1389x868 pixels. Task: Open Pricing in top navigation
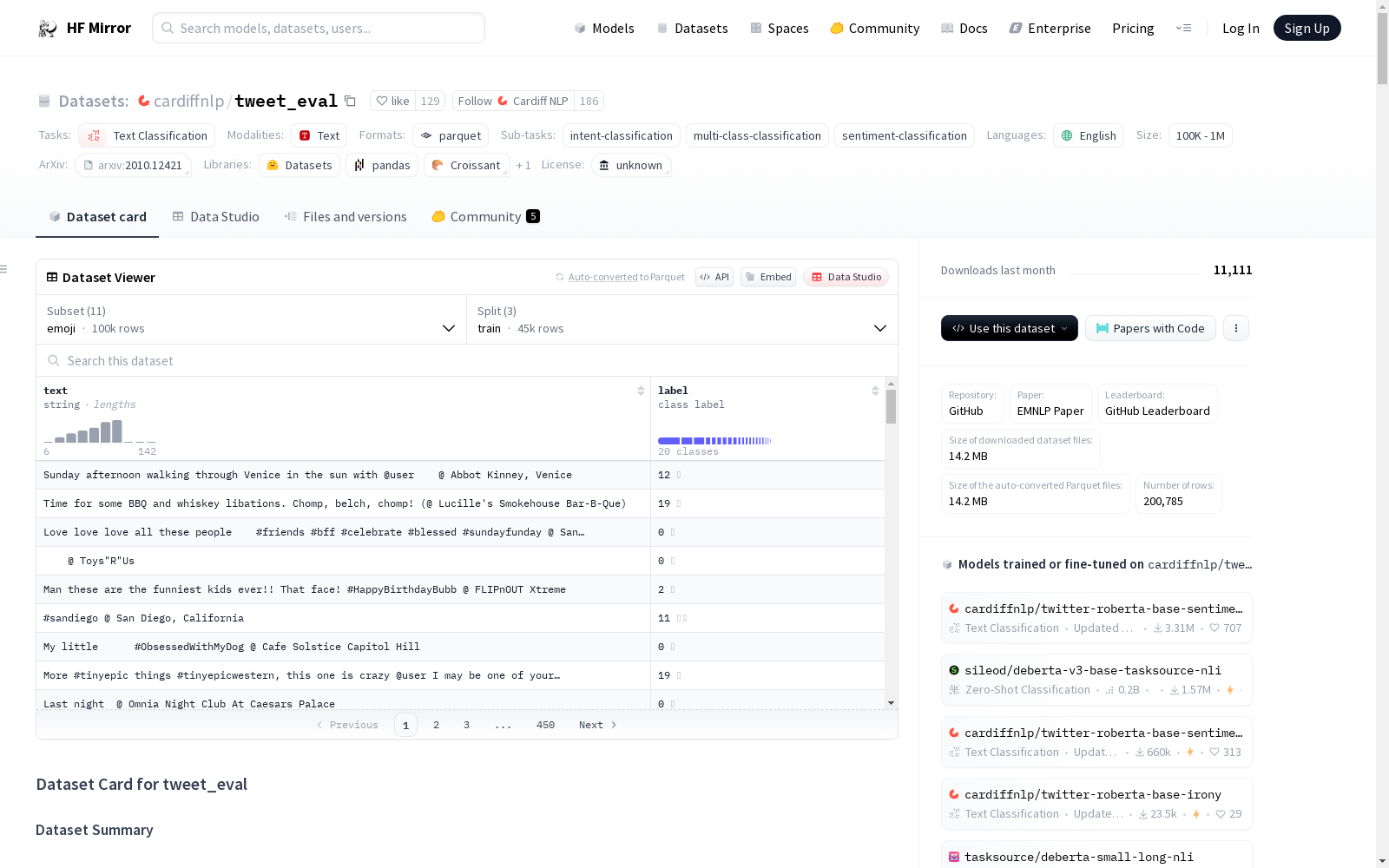tap(1133, 28)
